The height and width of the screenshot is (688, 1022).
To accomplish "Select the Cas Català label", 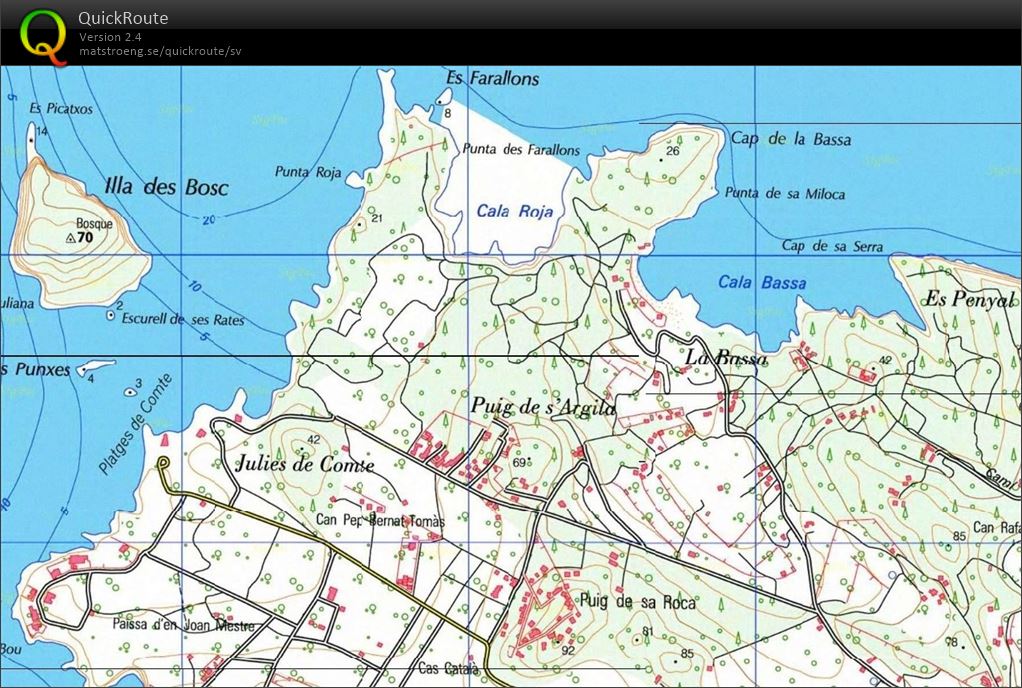I will pyautogui.click(x=448, y=668).
